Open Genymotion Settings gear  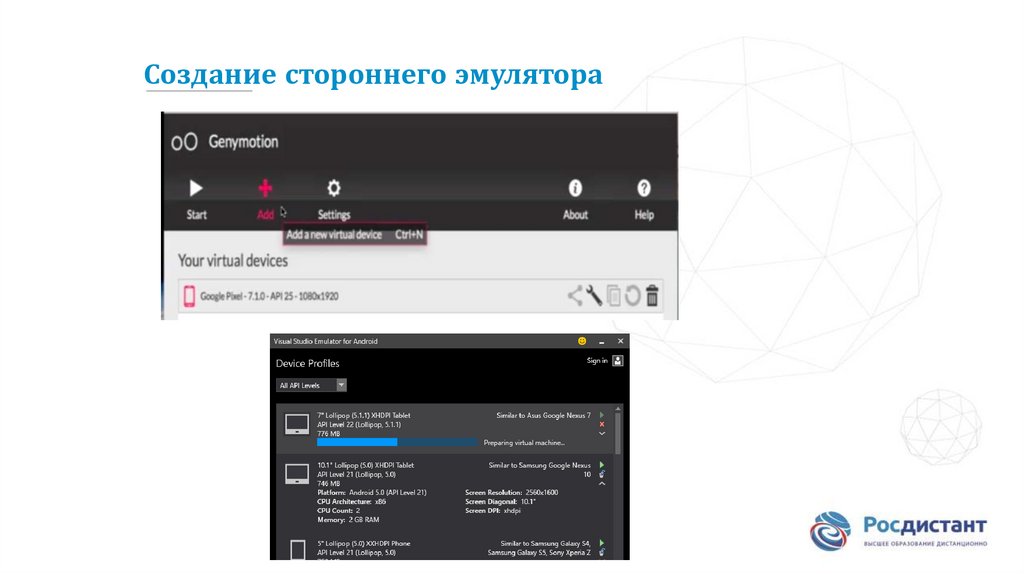334,189
